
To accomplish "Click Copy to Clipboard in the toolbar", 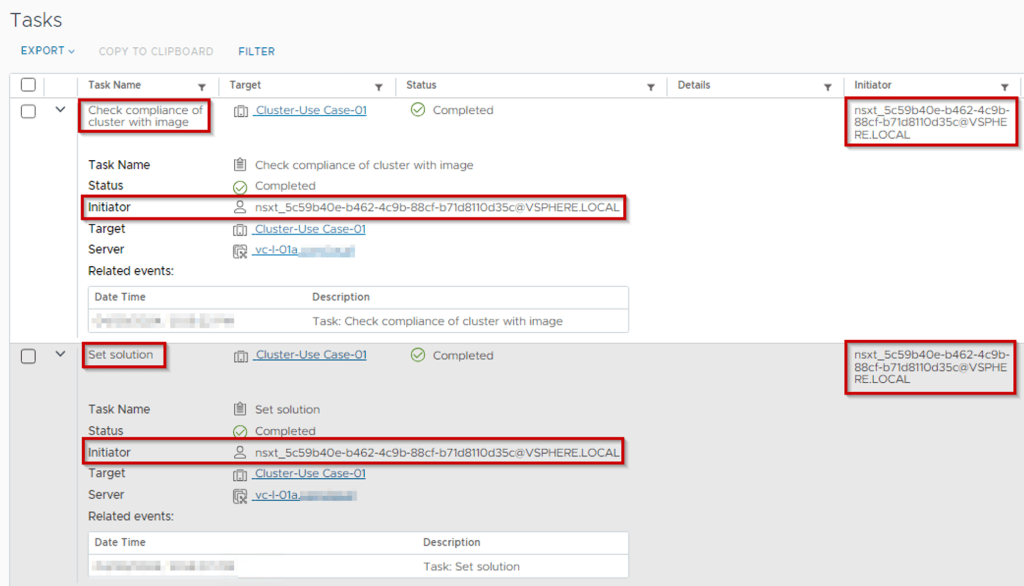I will pos(156,51).
